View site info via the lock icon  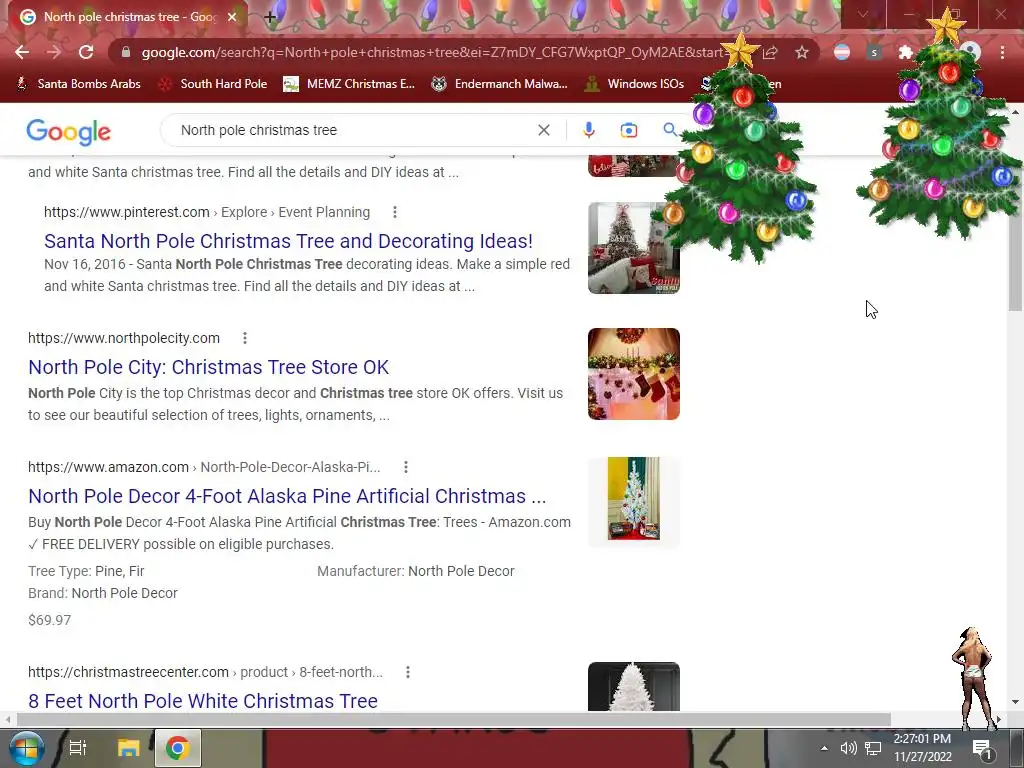click(x=126, y=52)
